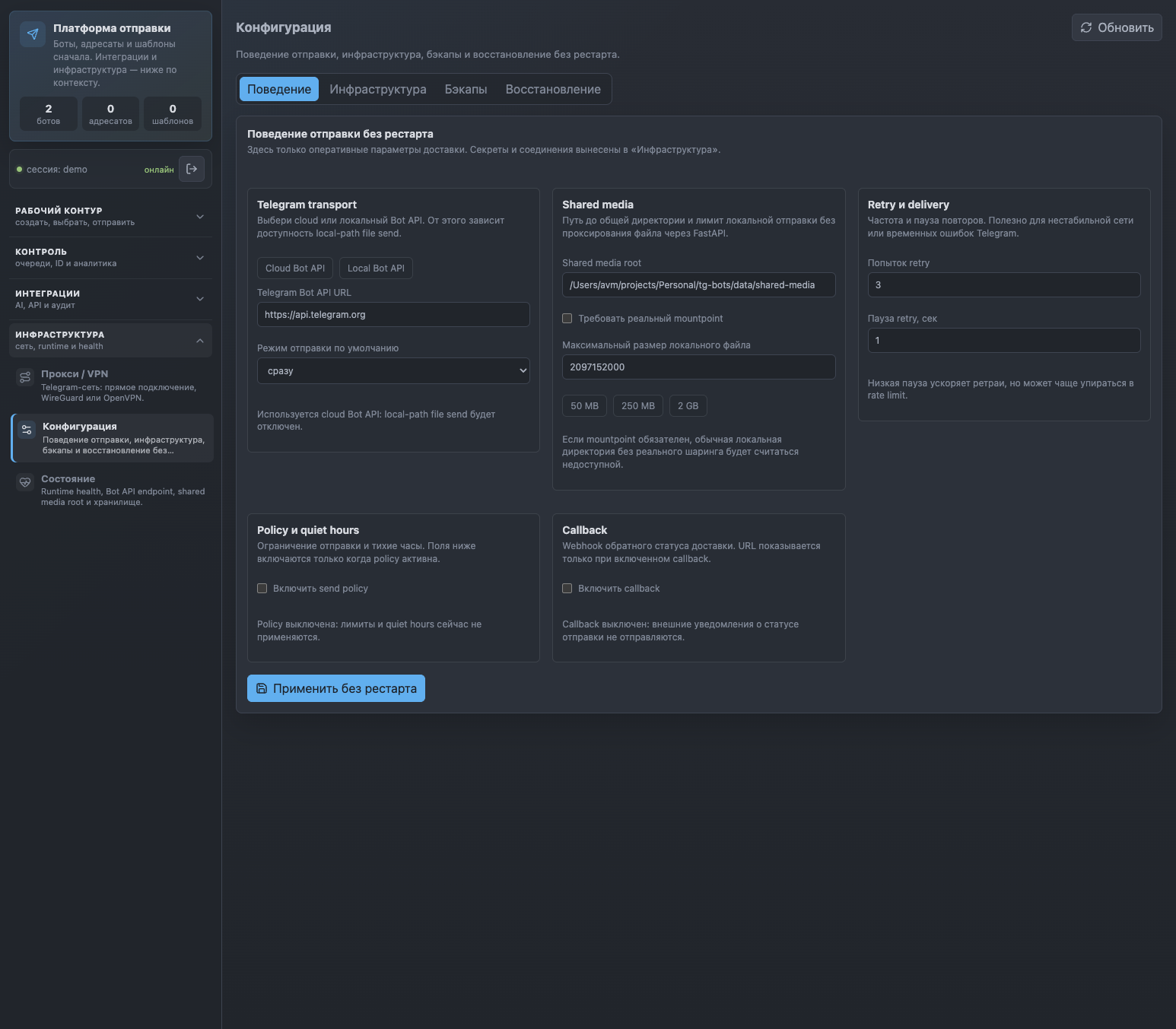Toggle Требовать реальный mountpoint checkbox
Image resolution: width=1176 pixels, height=1029 pixels.
pyautogui.click(x=567, y=318)
